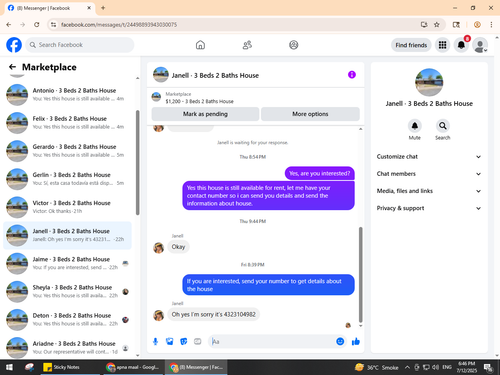This screenshot has height=375, width=500.
Task: Record a voice clip with microphone icon
Action: [155, 341]
